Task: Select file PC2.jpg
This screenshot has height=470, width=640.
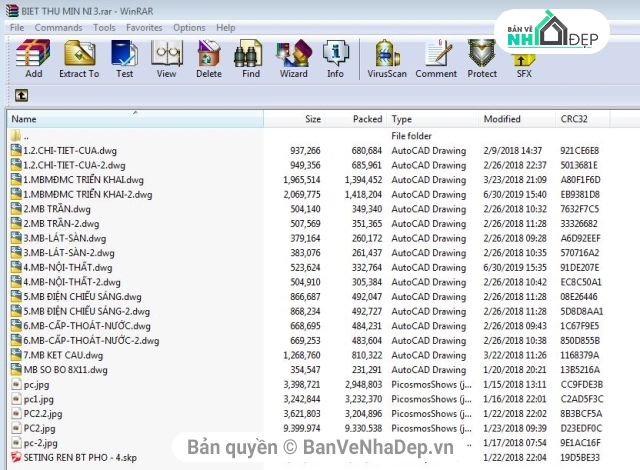Action: pyautogui.click(x=40, y=428)
